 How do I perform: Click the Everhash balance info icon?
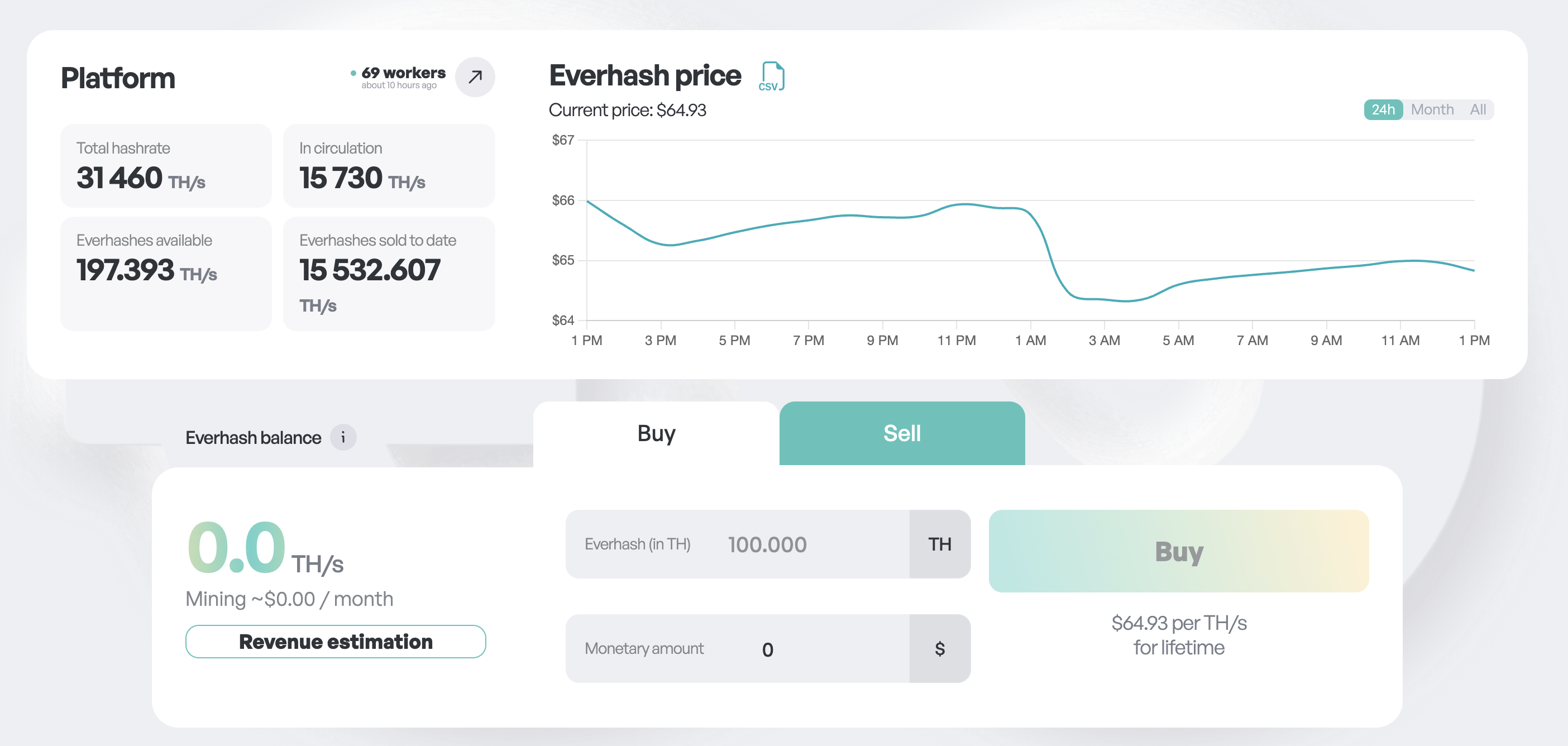343,437
